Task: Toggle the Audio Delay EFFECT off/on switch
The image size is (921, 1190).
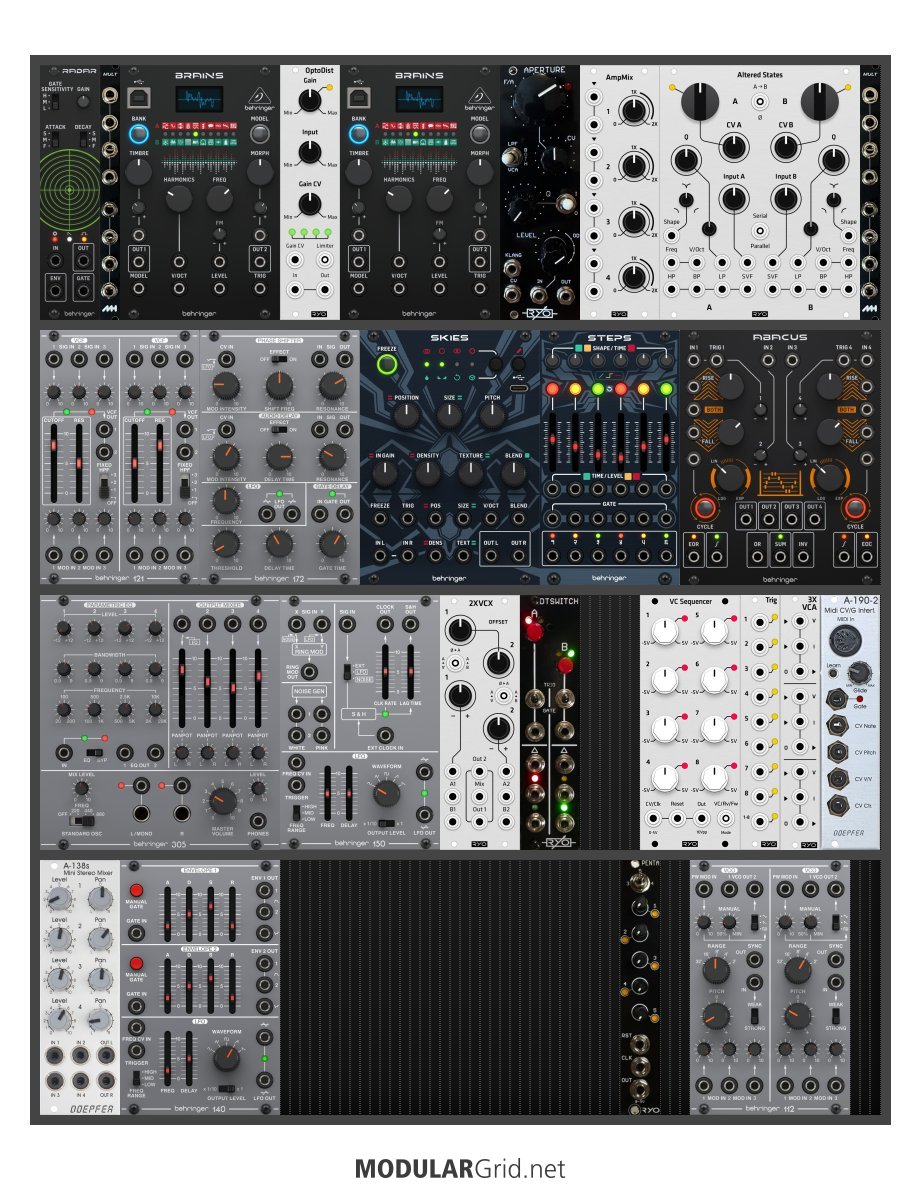Action: coord(279,428)
